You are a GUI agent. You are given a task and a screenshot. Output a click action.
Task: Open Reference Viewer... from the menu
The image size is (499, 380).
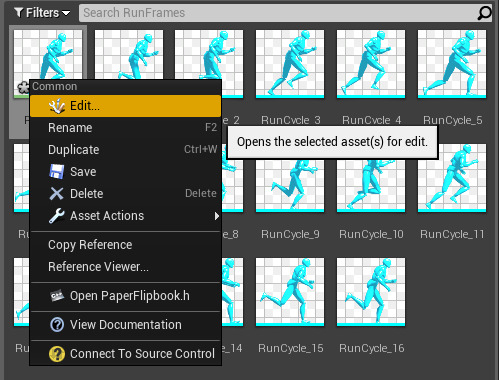(125, 267)
